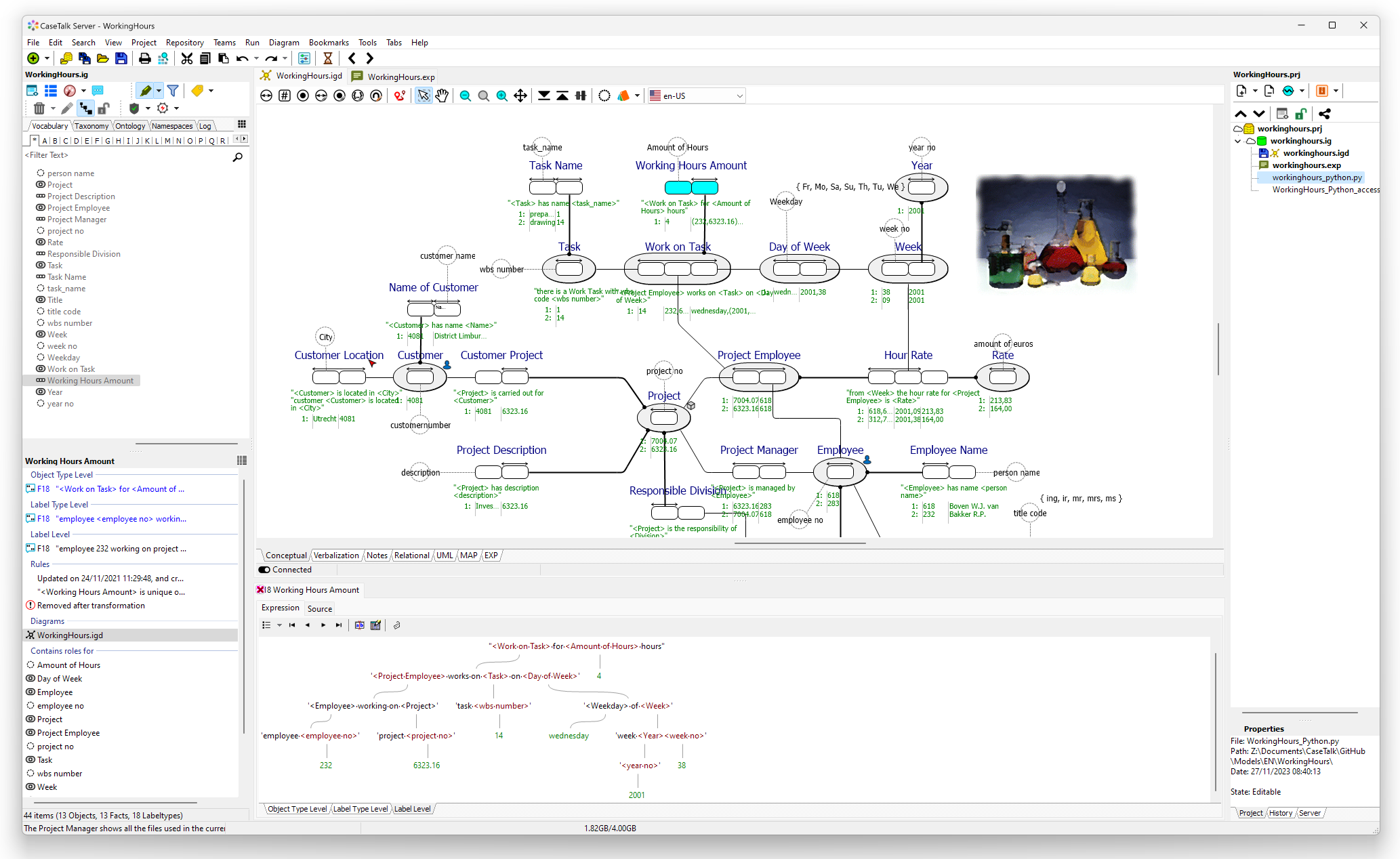Screen dimensions: 1400x859
Task: Click the green add-new button in main toolbar
Action: (x=33, y=58)
